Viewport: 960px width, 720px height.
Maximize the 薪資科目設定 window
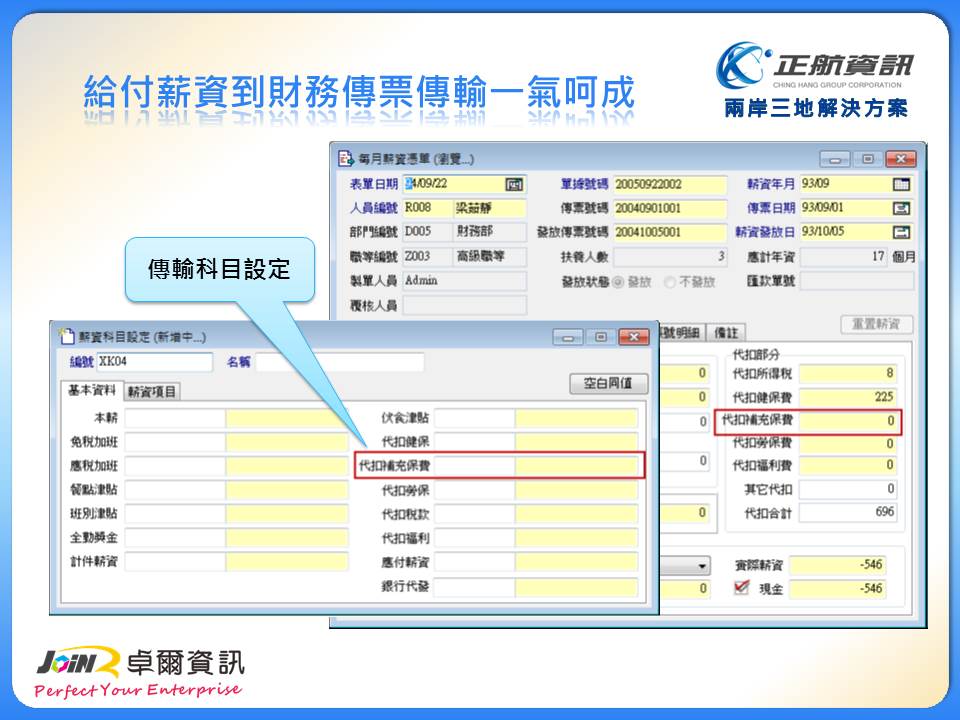coord(601,337)
